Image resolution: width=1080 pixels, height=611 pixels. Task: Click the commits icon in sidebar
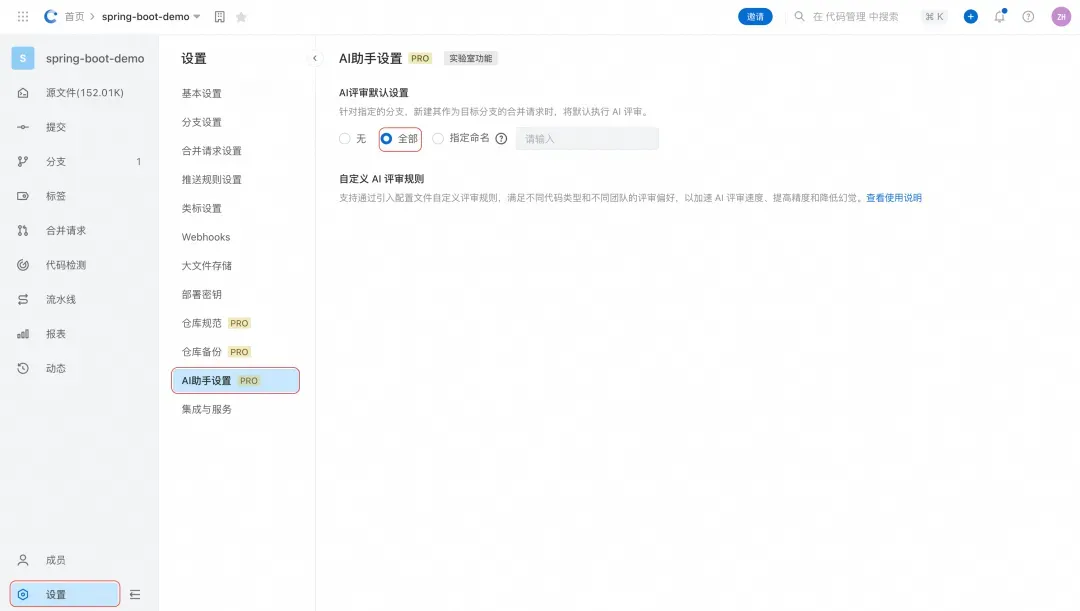(23, 127)
